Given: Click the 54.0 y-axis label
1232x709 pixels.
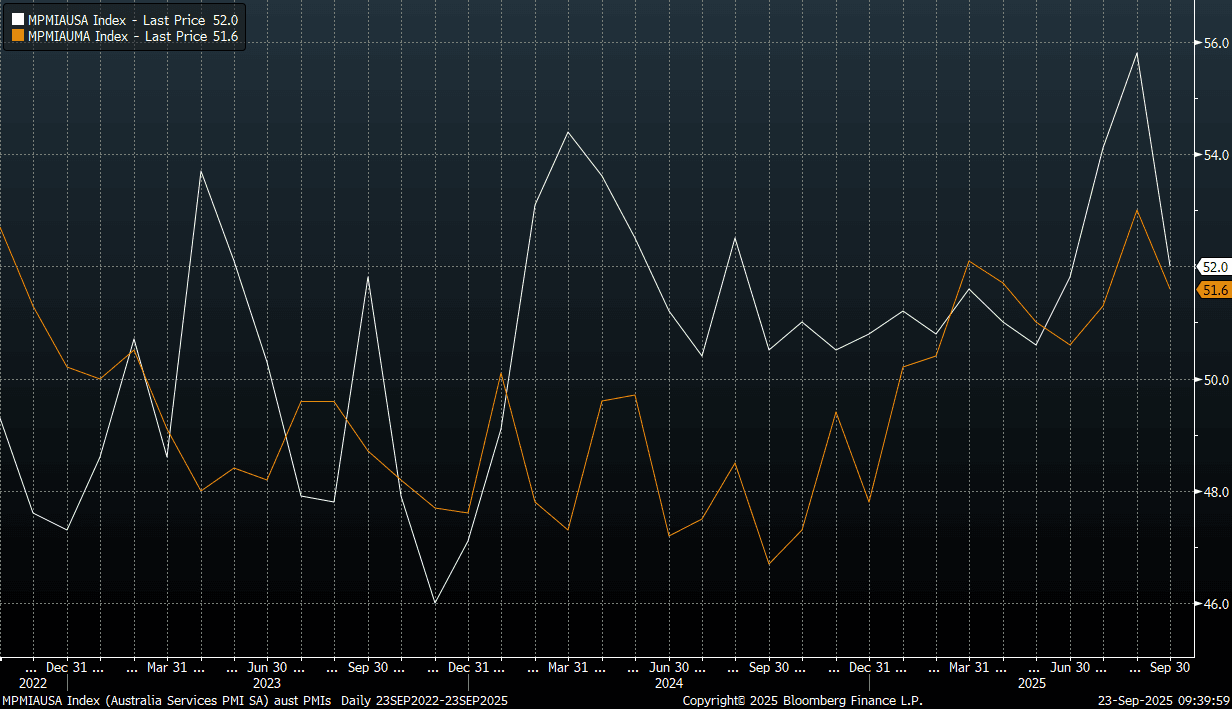Looking at the screenshot, I should tap(1215, 156).
